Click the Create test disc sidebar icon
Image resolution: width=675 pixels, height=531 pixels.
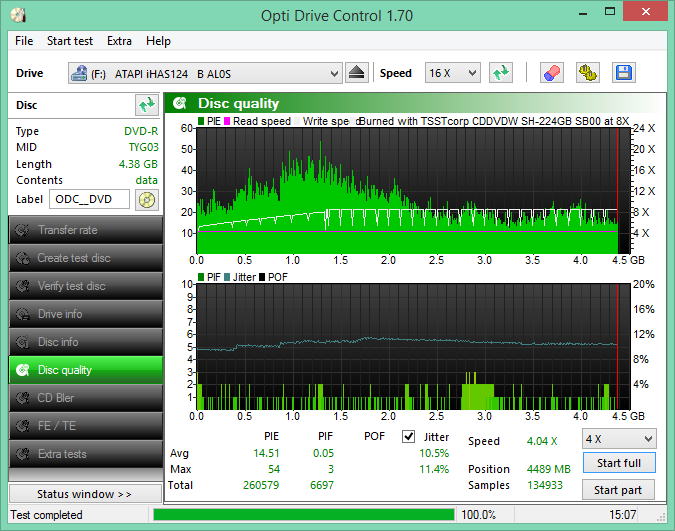click(x=22, y=258)
